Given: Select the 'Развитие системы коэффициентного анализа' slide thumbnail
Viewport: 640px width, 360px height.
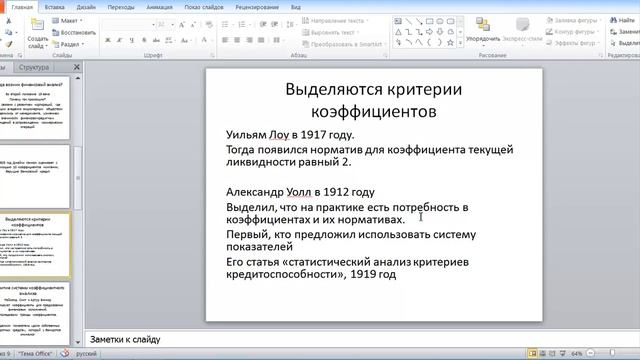Looking at the screenshot, I should [35, 313].
